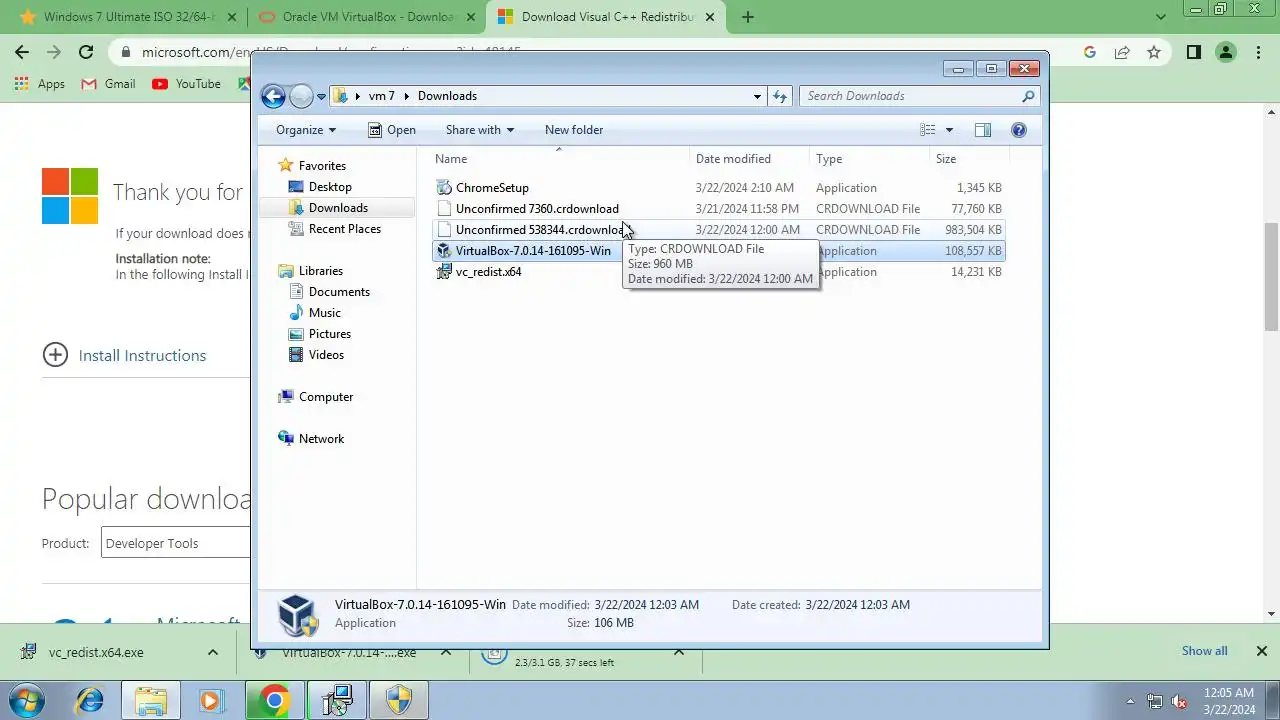The height and width of the screenshot is (720, 1280).
Task: Close Chrome downloads bar
Action: 1261,651
